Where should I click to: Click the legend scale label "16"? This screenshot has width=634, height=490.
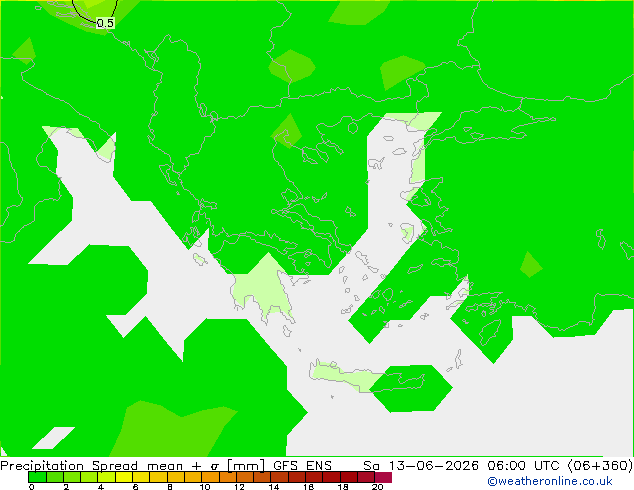(309, 487)
